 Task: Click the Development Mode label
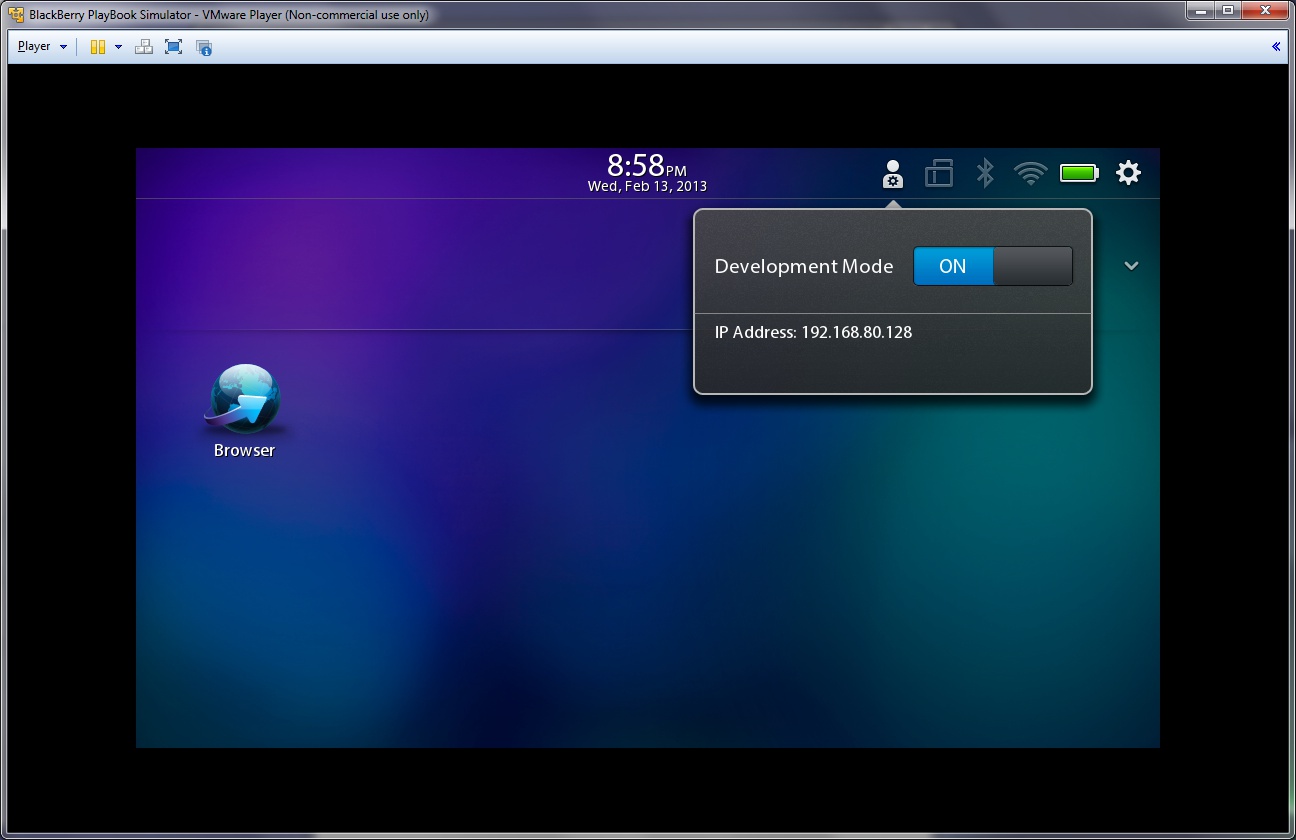point(804,267)
